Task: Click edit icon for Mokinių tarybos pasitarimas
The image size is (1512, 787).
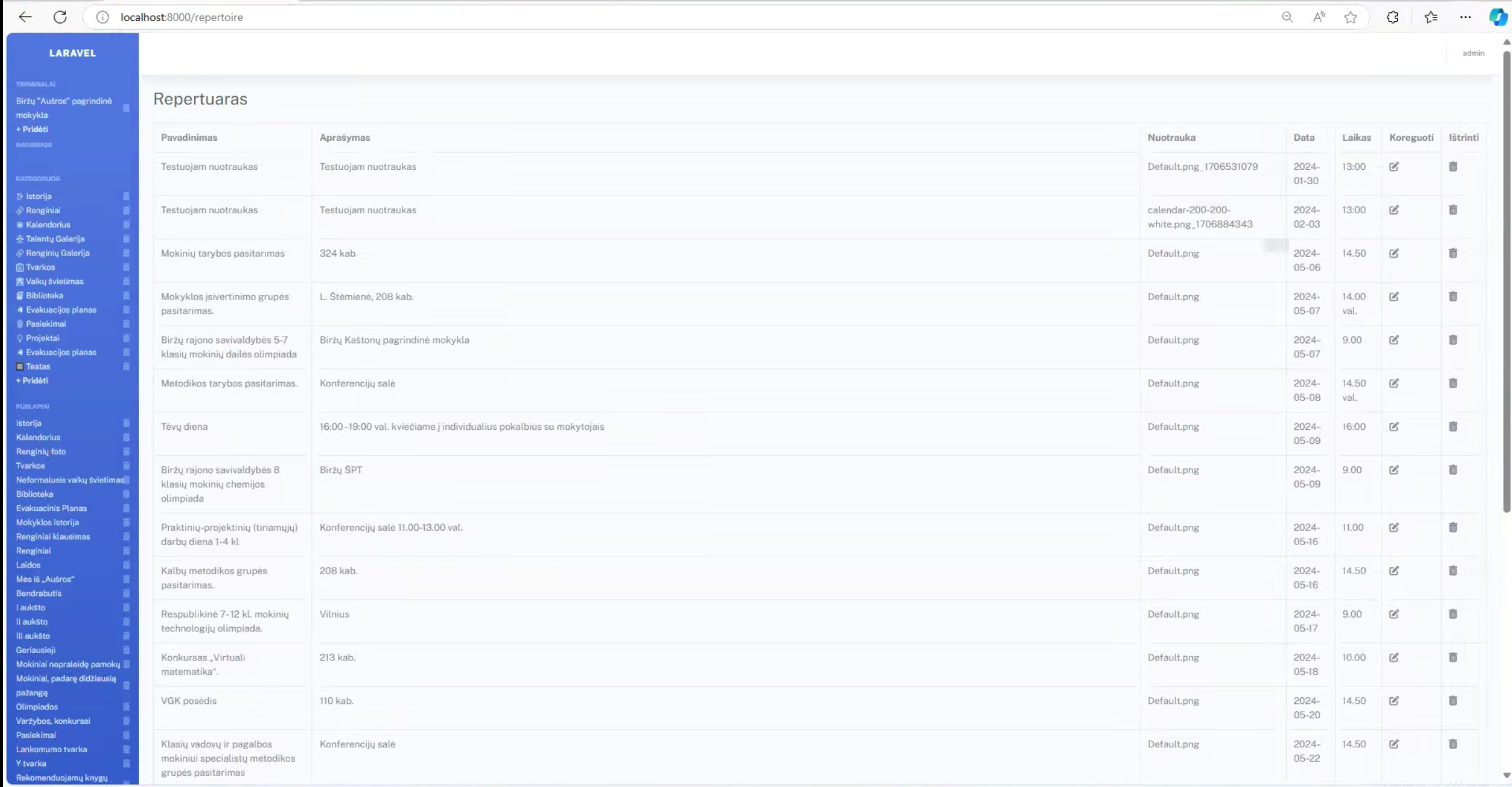Action: [1394, 253]
